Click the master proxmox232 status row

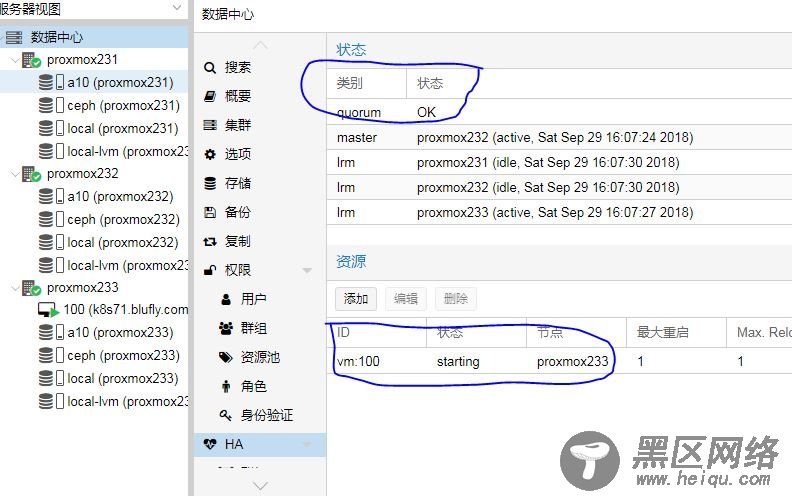point(560,137)
